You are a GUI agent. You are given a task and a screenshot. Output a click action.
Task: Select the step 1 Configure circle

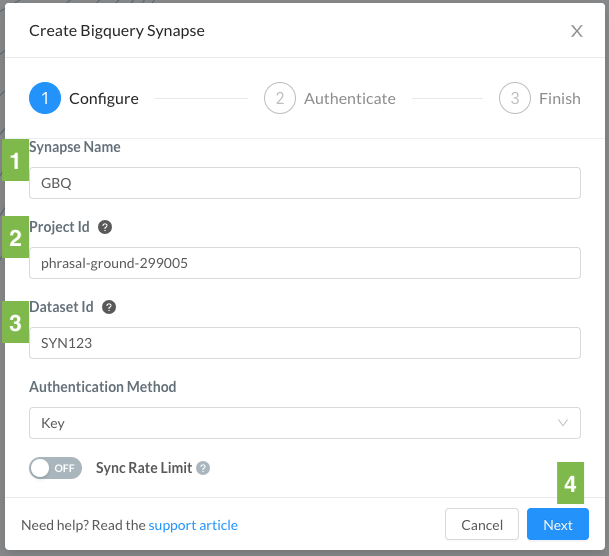click(45, 98)
